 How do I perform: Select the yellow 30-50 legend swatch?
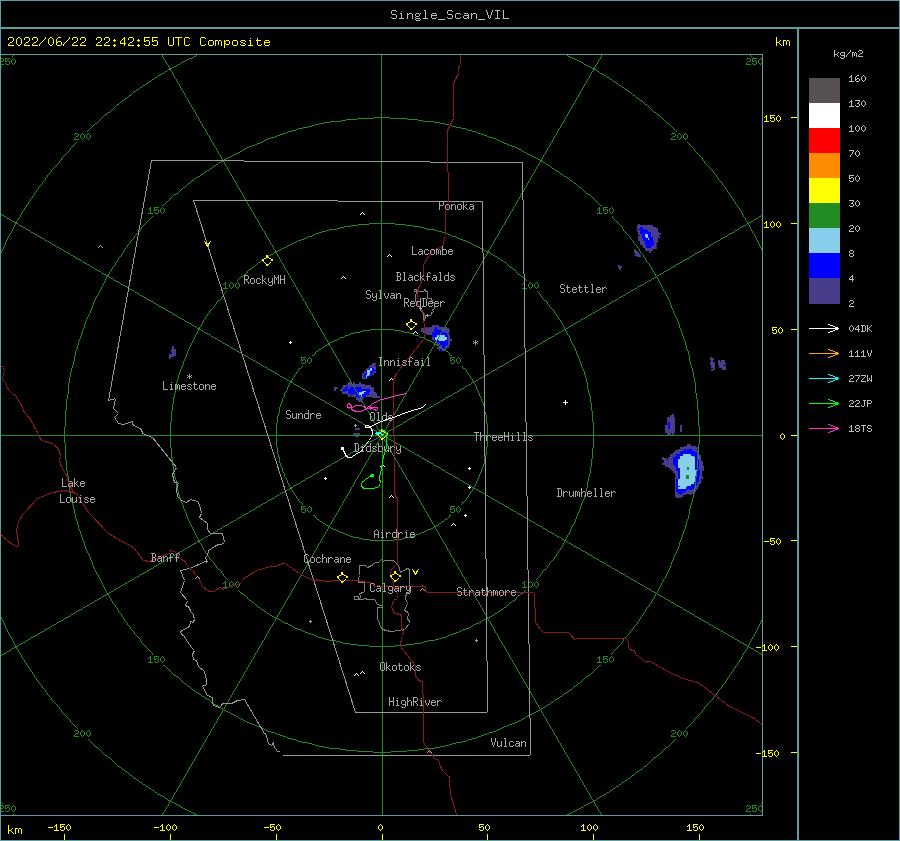point(824,191)
